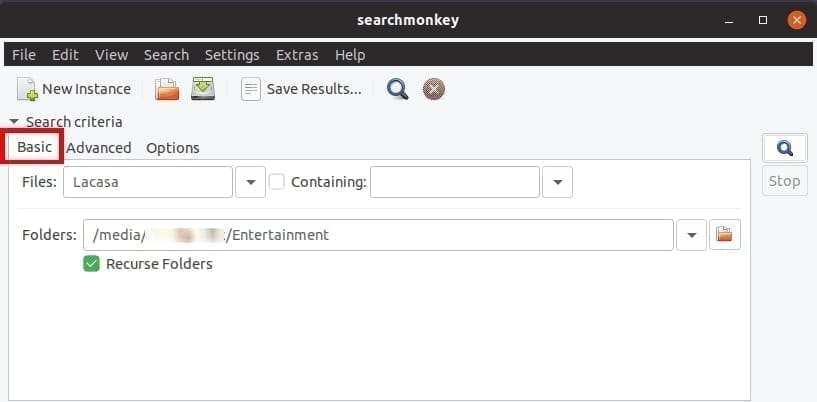Click the Stop button
The height and width of the screenshot is (402, 817).
coord(785,181)
